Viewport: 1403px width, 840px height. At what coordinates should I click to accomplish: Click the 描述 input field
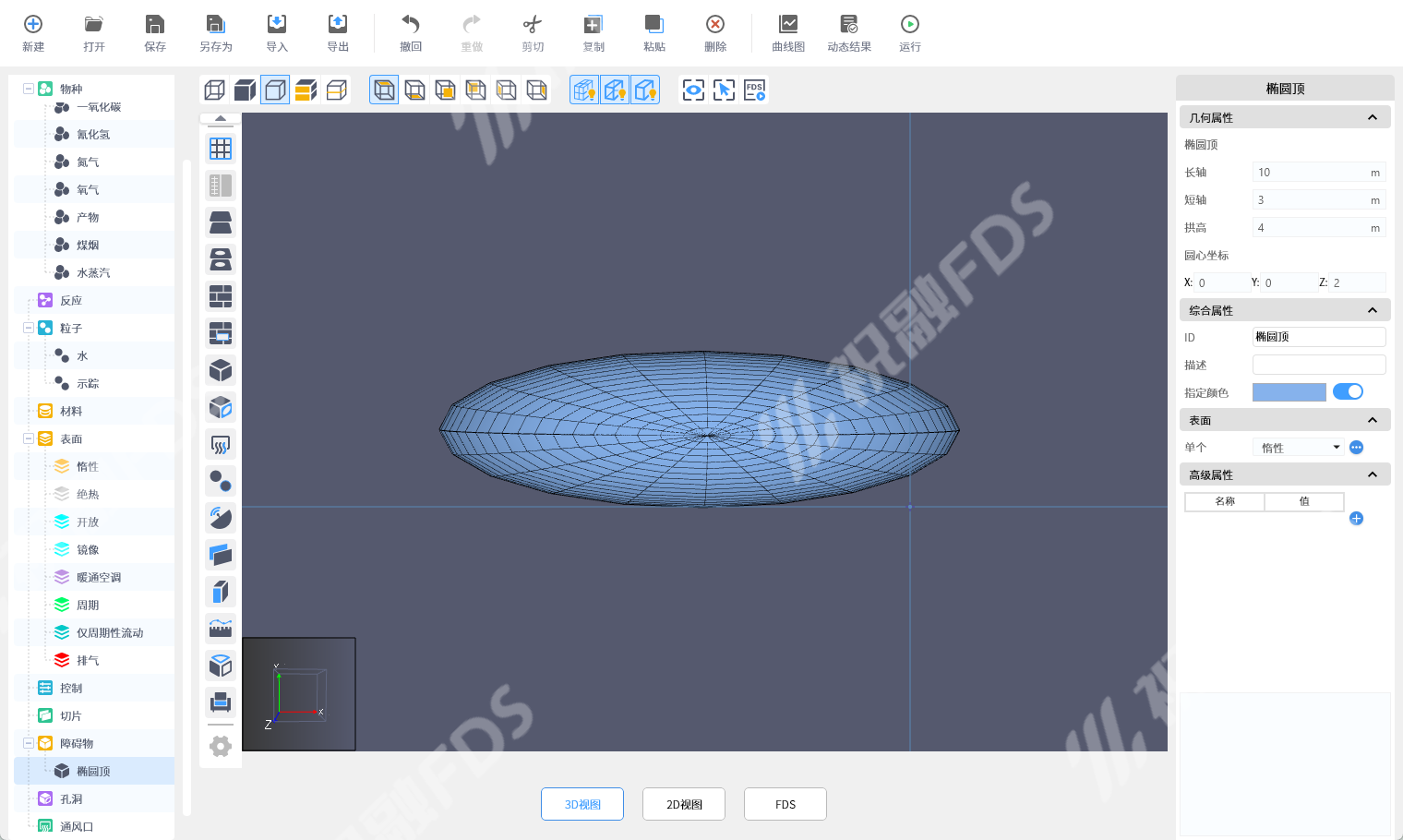tap(1319, 365)
